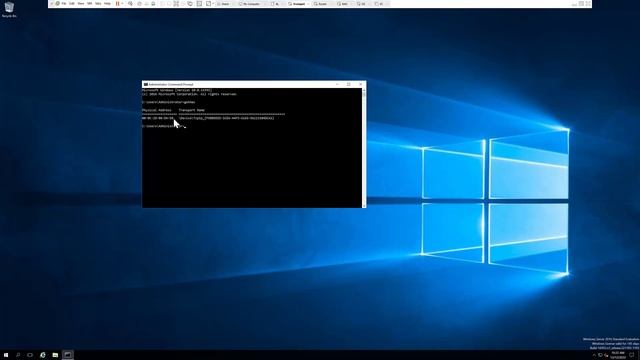
Task: Open the Edit menu in VMware toolbar
Action: click(71, 4)
